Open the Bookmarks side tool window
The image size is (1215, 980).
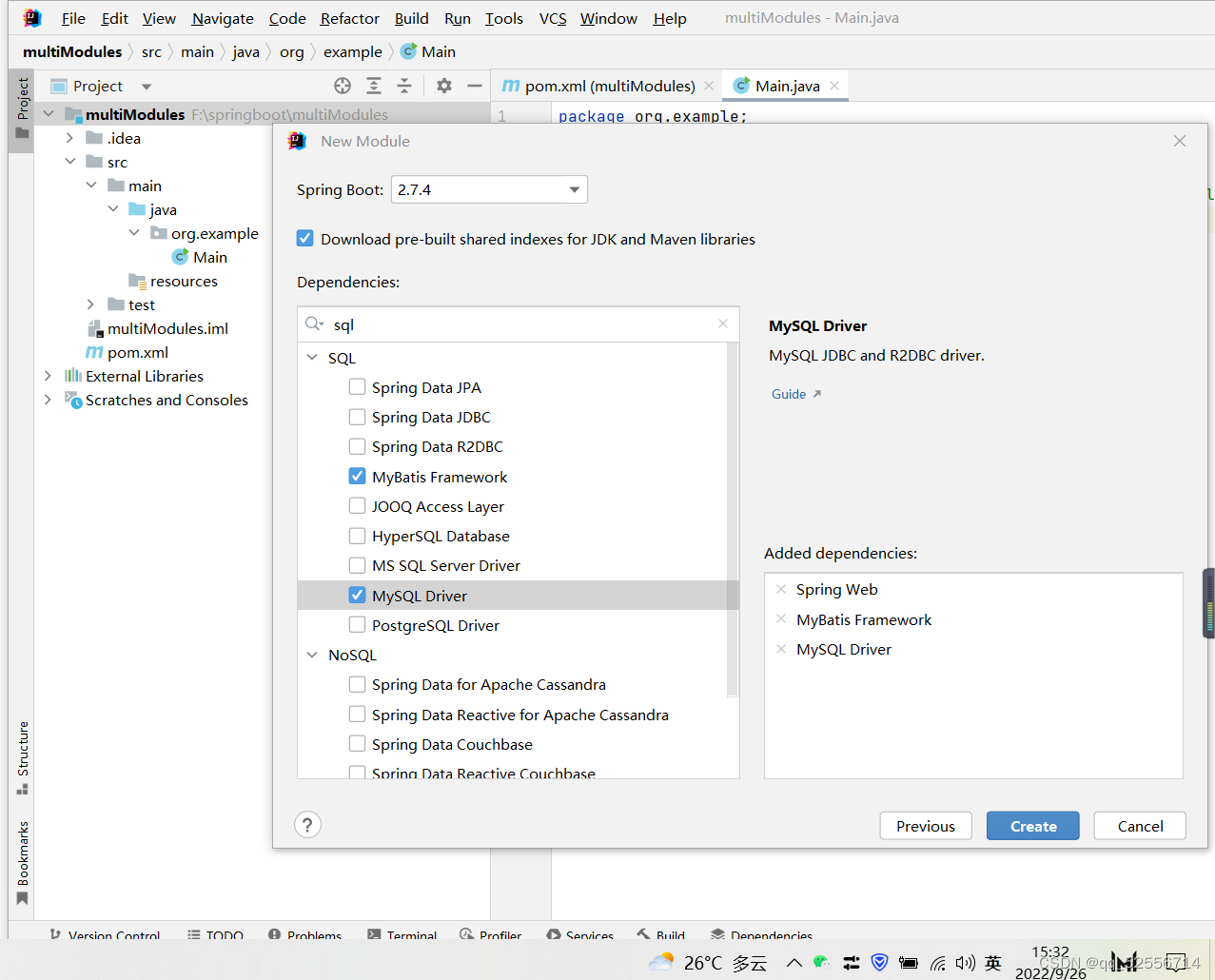[x=23, y=862]
